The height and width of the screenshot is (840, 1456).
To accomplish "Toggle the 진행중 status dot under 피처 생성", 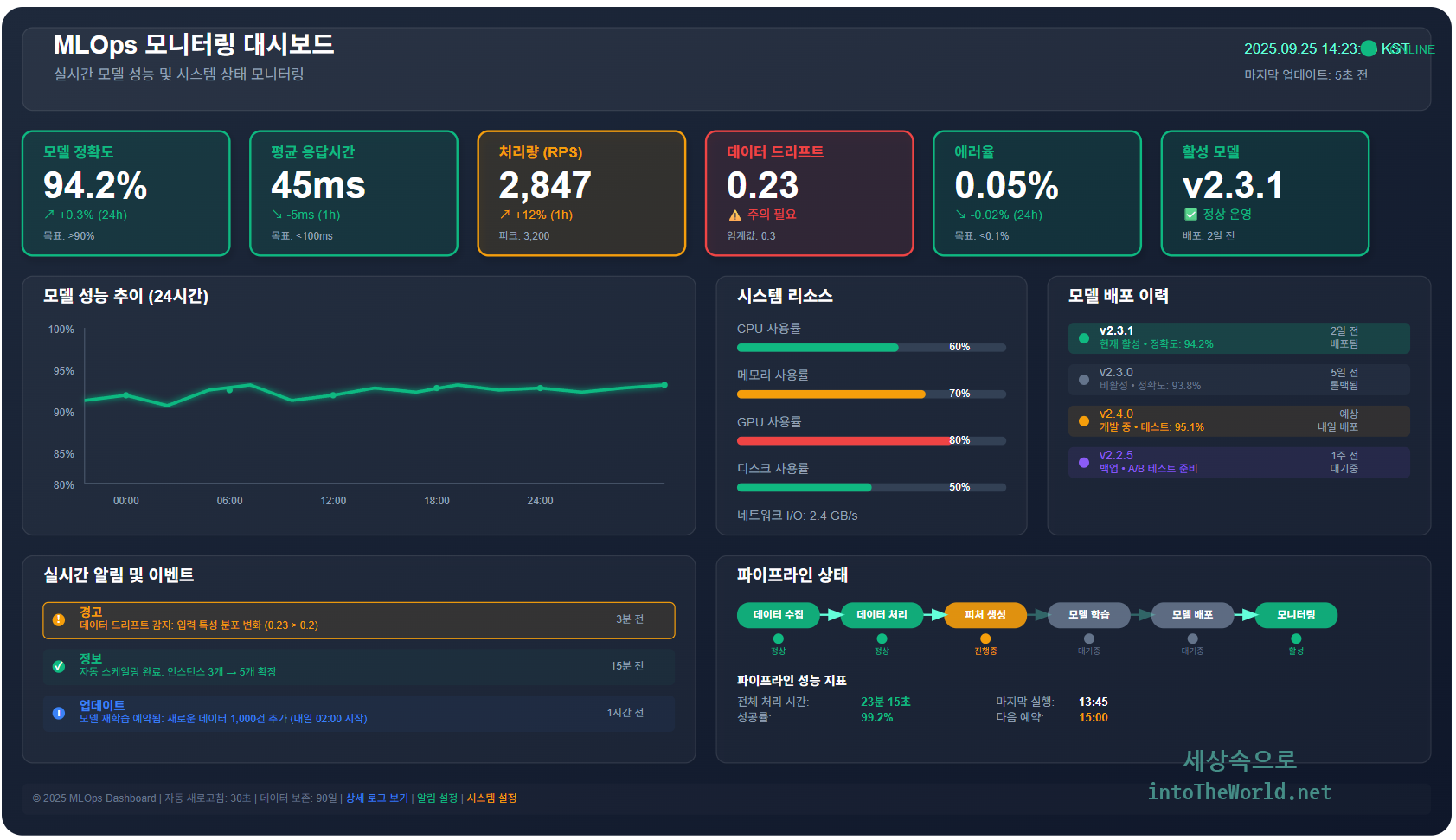I will (985, 638).
